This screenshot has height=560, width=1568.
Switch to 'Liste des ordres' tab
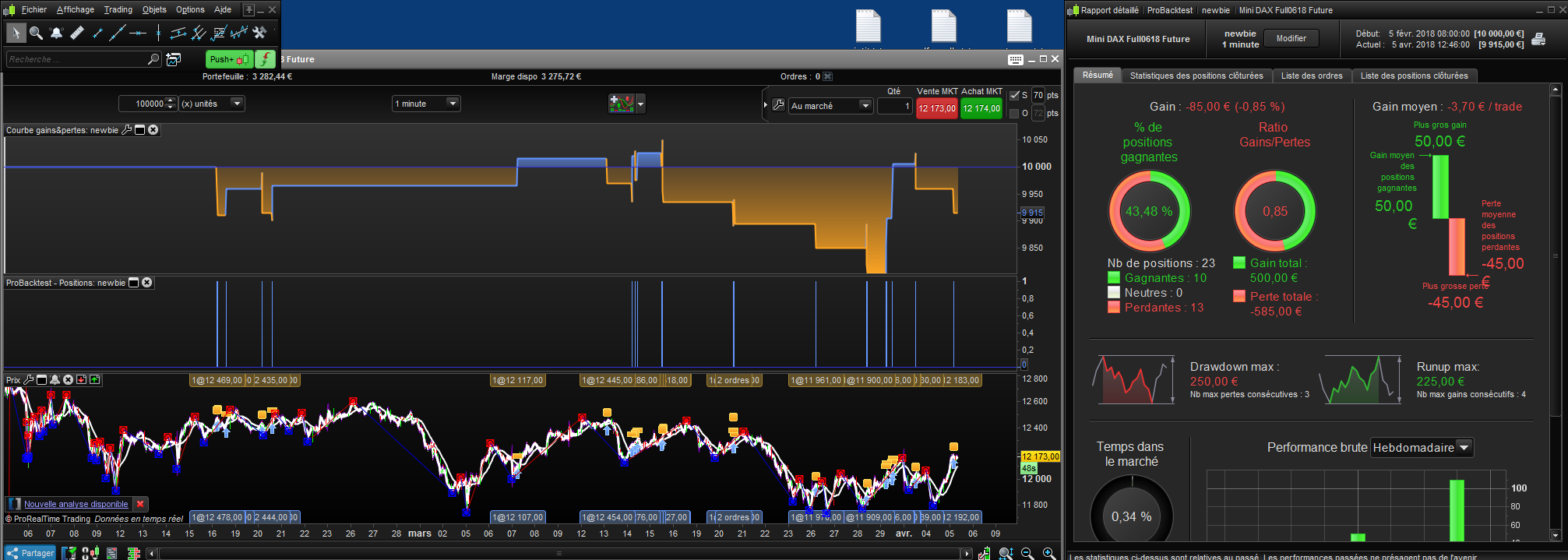tap(1312, 76)
